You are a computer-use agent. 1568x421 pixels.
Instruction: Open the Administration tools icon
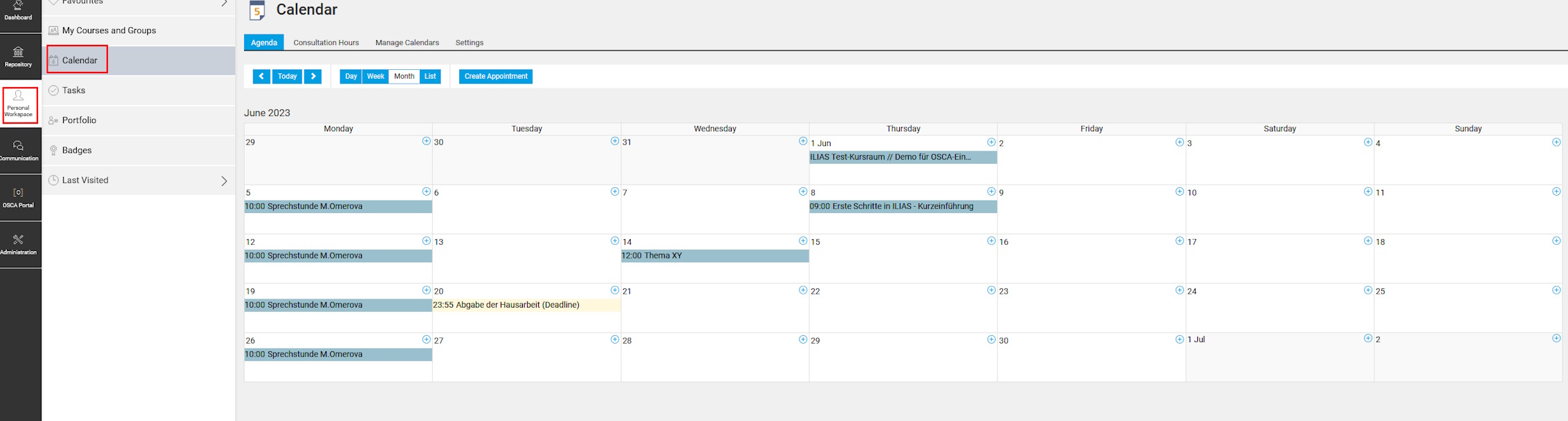(x=19, y=244)
